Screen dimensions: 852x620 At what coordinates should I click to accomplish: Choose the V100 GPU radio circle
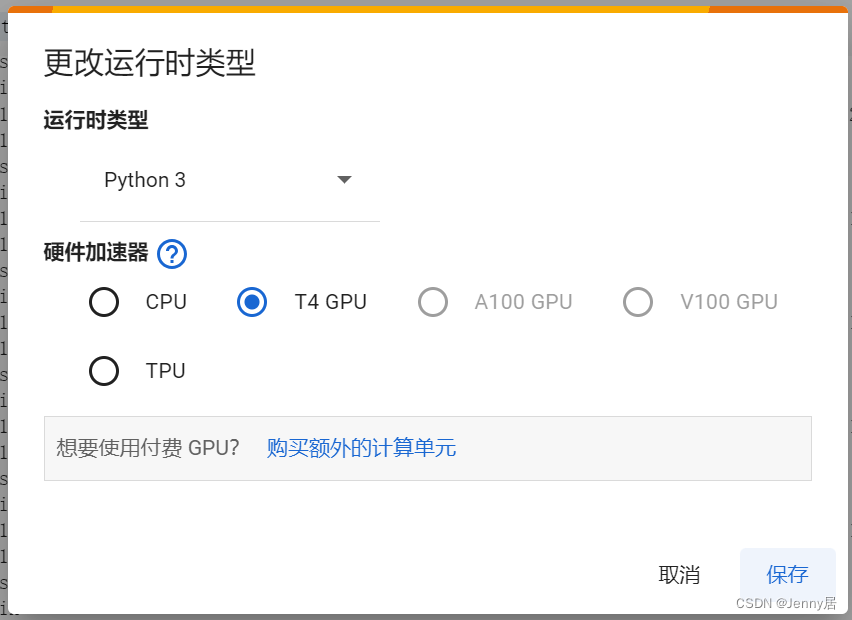click(638, 302)
